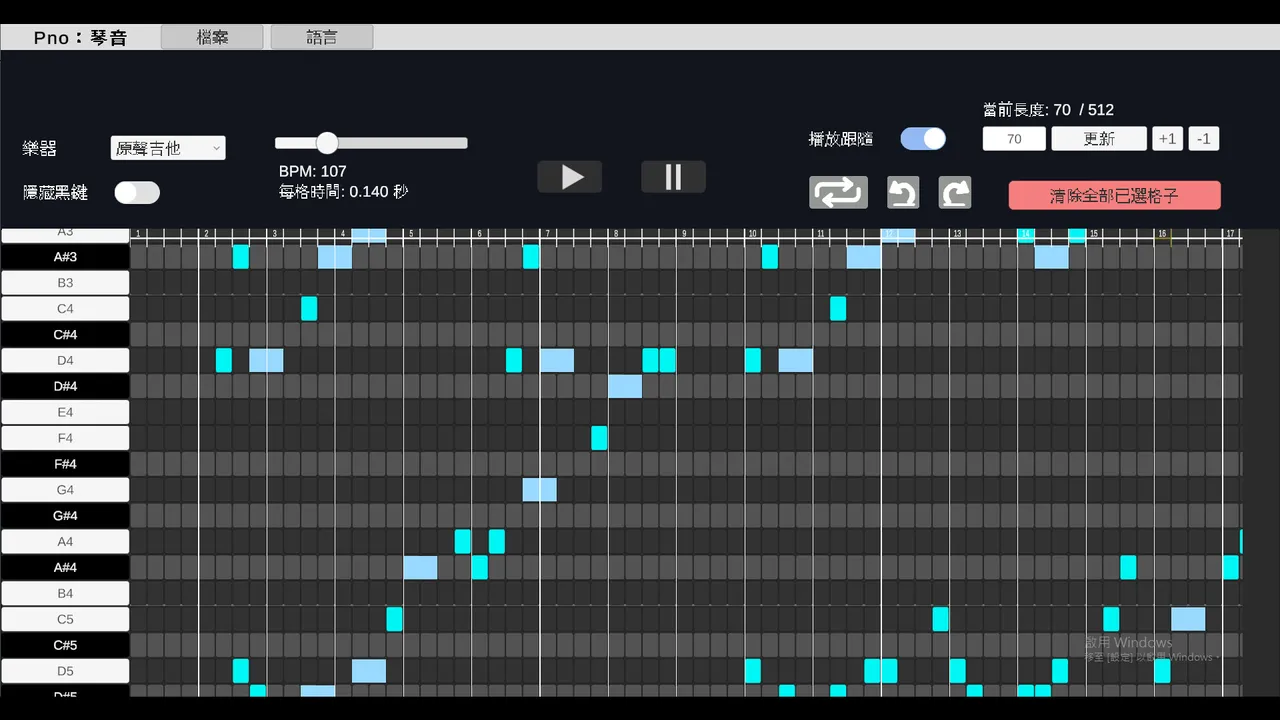Click the red 清除全部已選格子 button
This screenshot has width=1280, height=720.
pyautogui.click(x=1114, y=196)
